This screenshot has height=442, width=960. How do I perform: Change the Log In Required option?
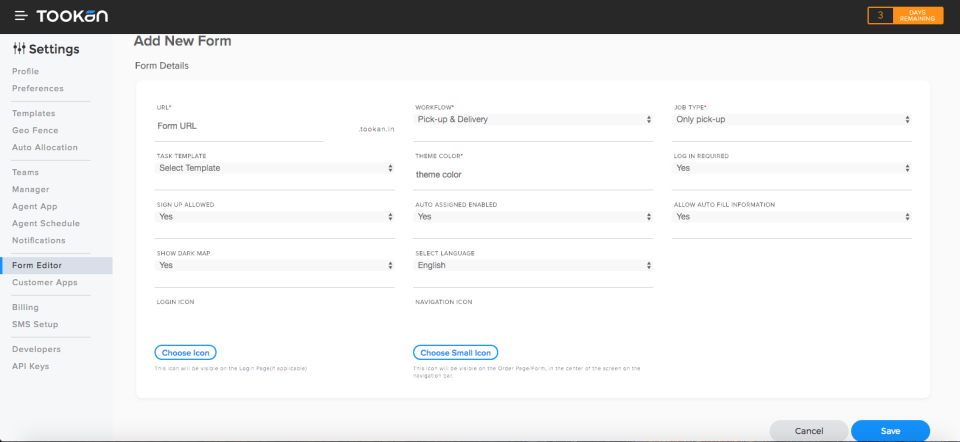tap(791, 168)
